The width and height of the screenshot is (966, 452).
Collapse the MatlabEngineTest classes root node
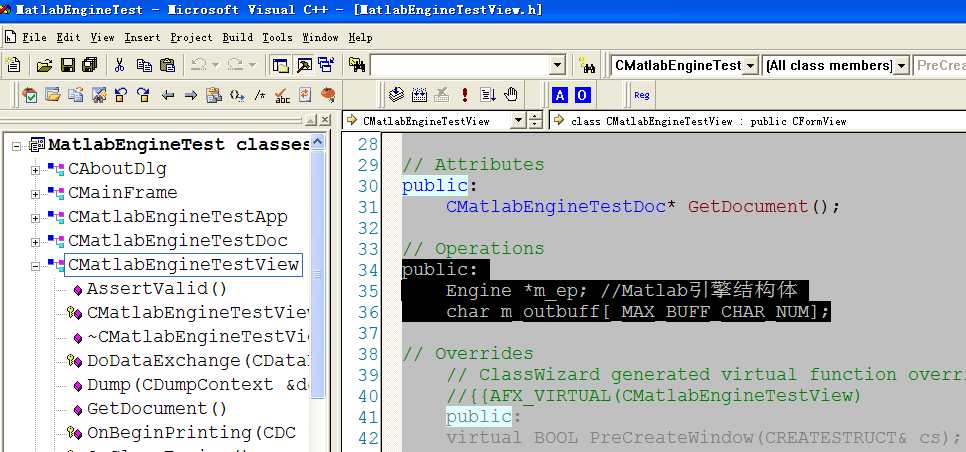pyautogui.click(x=16, y=146)
